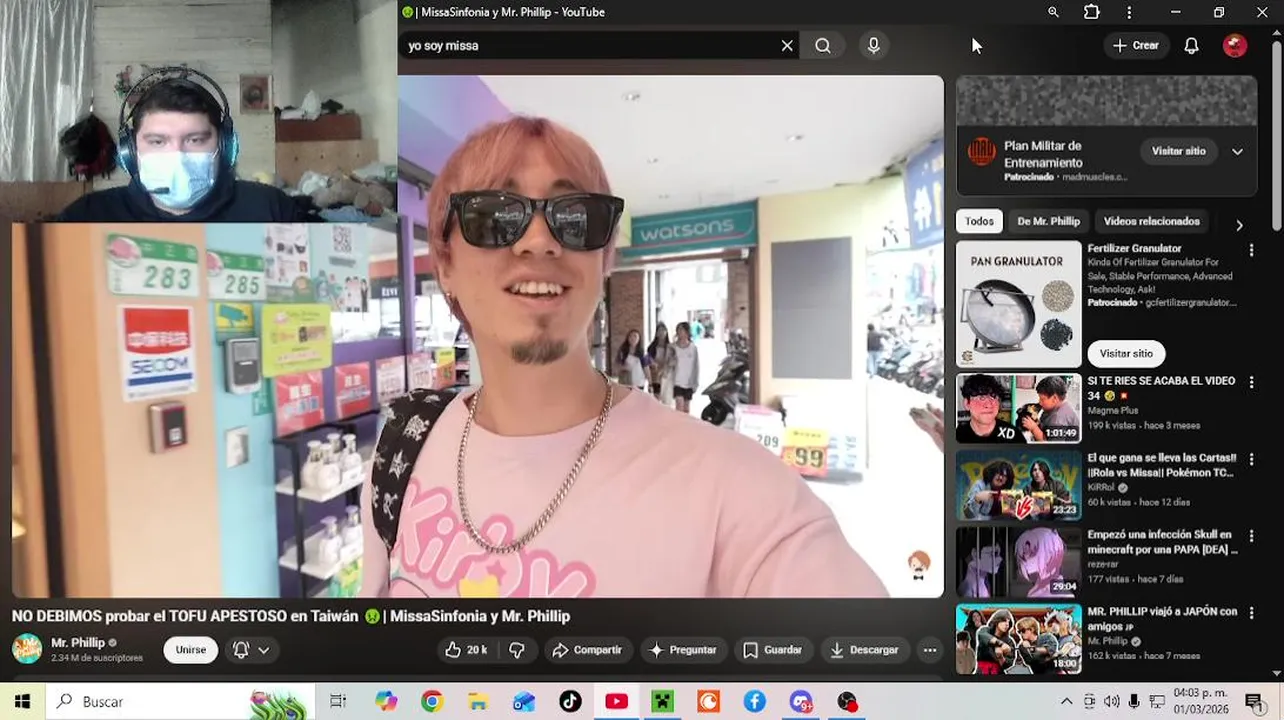1284x720 pixels.
Task: Open Outlook from taskbar
Action: [x=524, y=702]
